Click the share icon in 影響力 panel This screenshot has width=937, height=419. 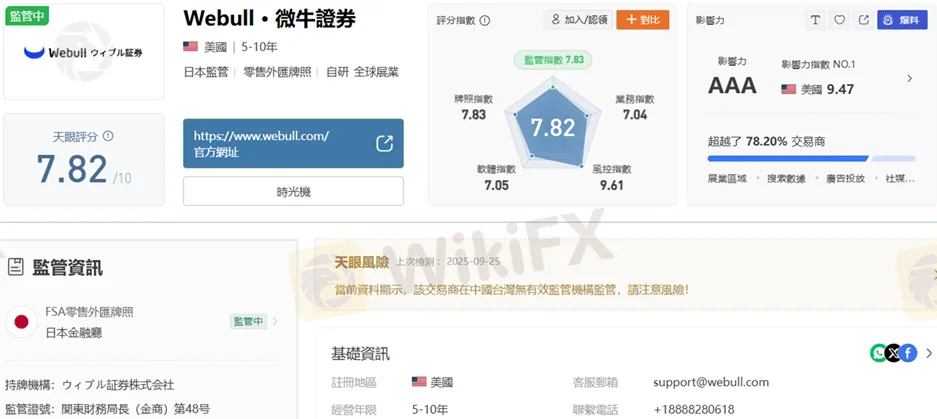point(863,20)
